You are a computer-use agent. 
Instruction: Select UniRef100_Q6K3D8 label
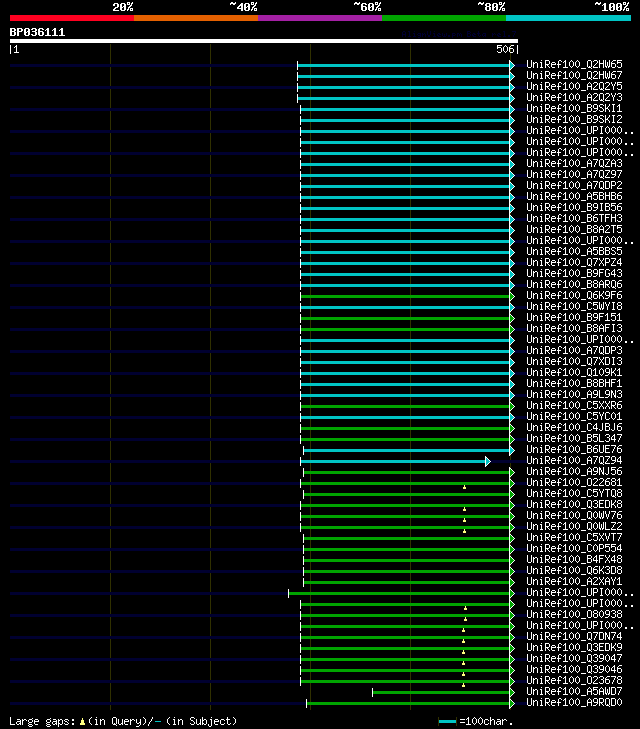(574, 570)
